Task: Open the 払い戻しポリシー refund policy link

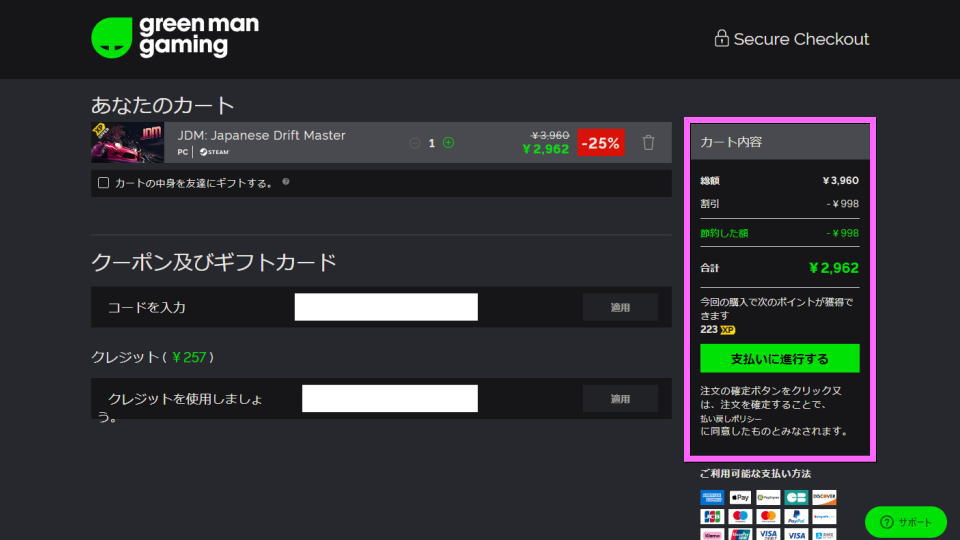Action: point(731,419)
